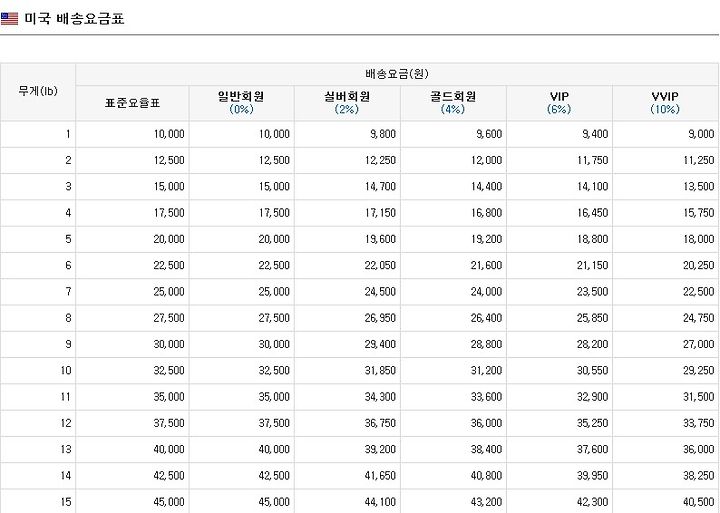
Task: Click the 38,400 gold member rate
Action: [x=486, y=449]
